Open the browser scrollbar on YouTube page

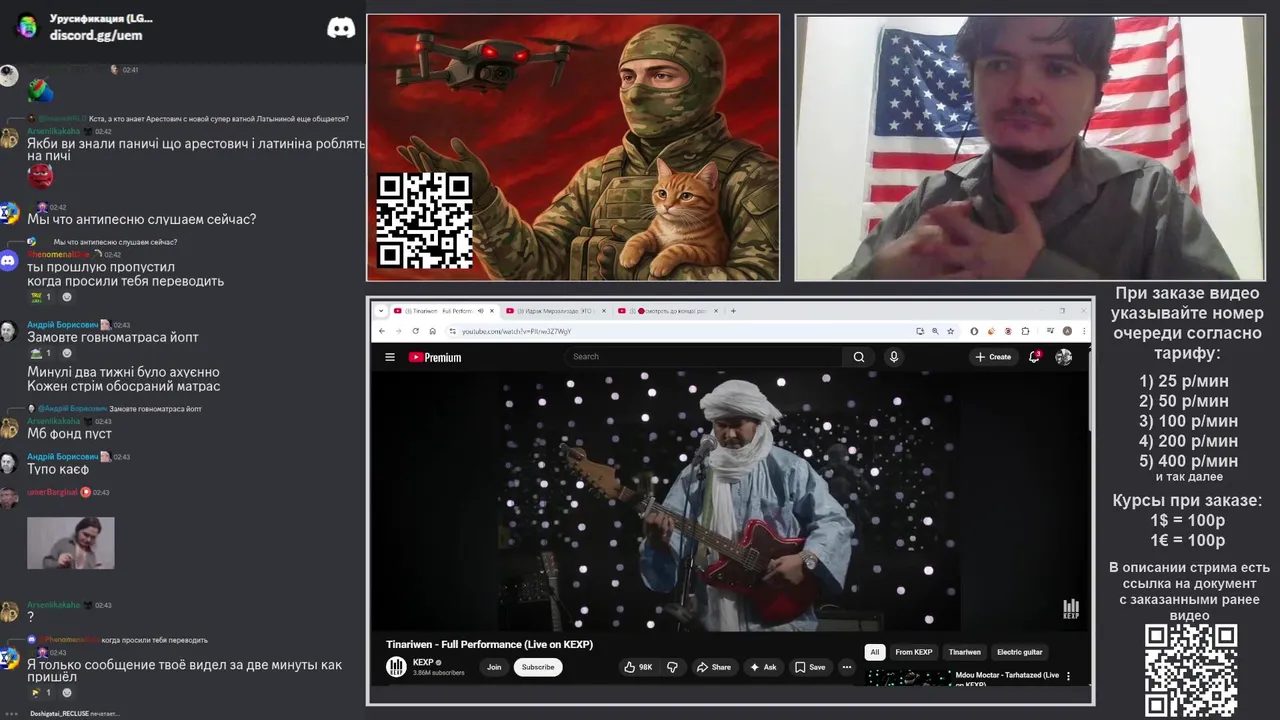click(x=1090, y=390)
